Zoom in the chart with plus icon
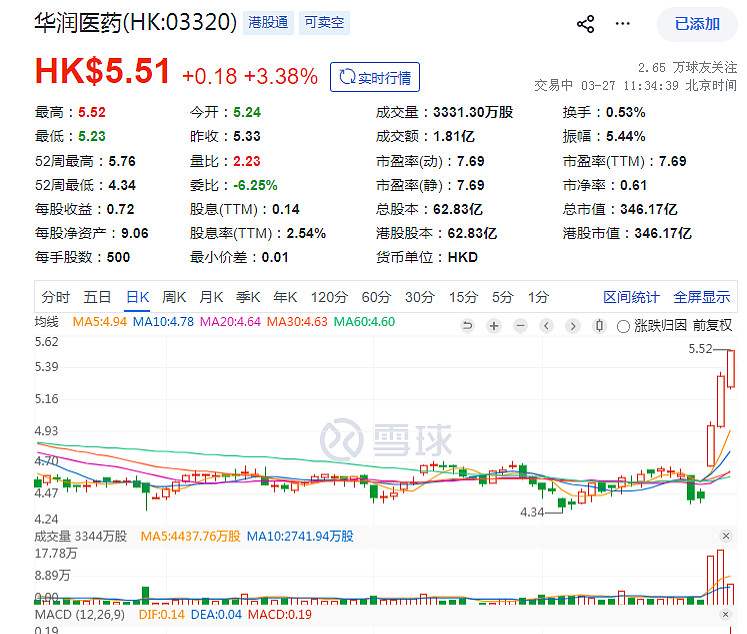 tap(494, 326)
